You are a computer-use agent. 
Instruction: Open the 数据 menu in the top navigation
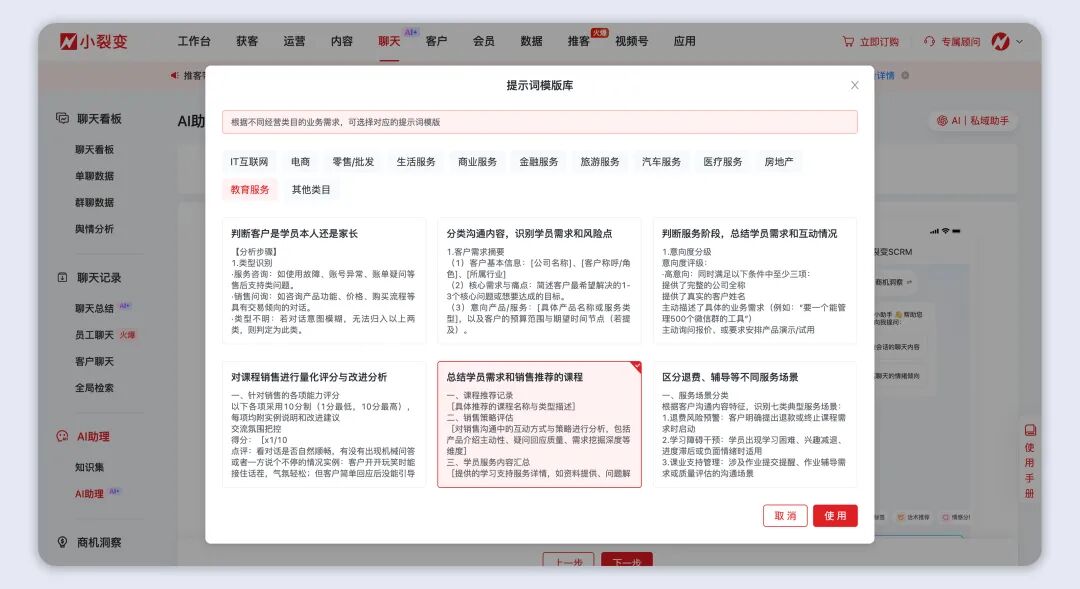pos(533,41)
